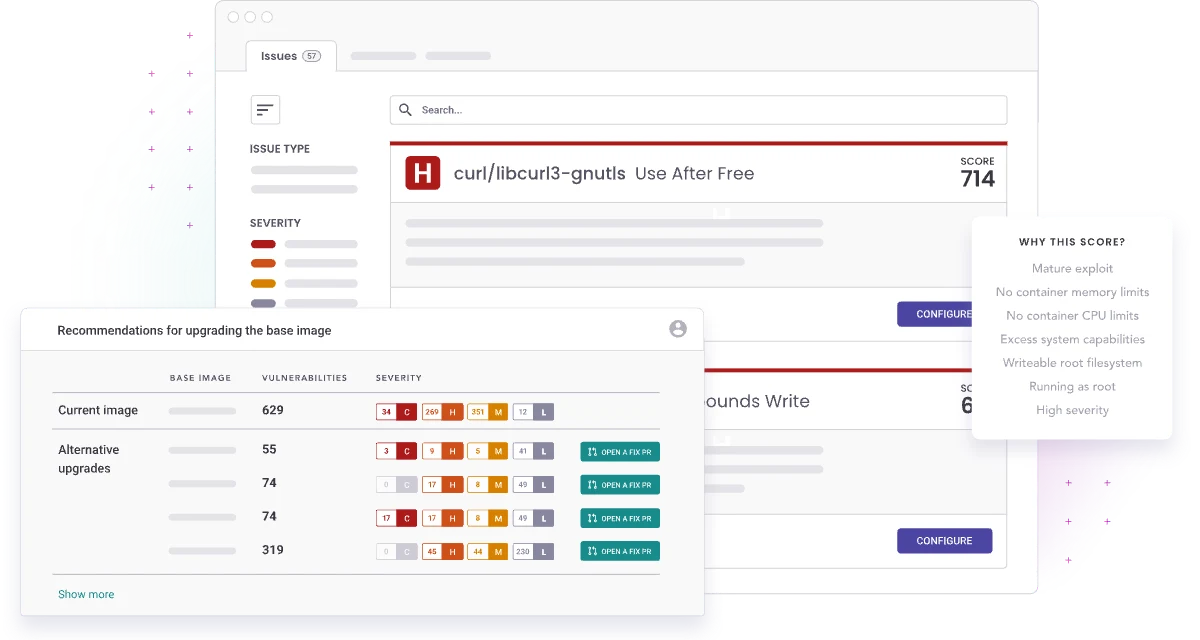Click the yellow medium severity swatch in the sidebar

(x=263, y=283)
